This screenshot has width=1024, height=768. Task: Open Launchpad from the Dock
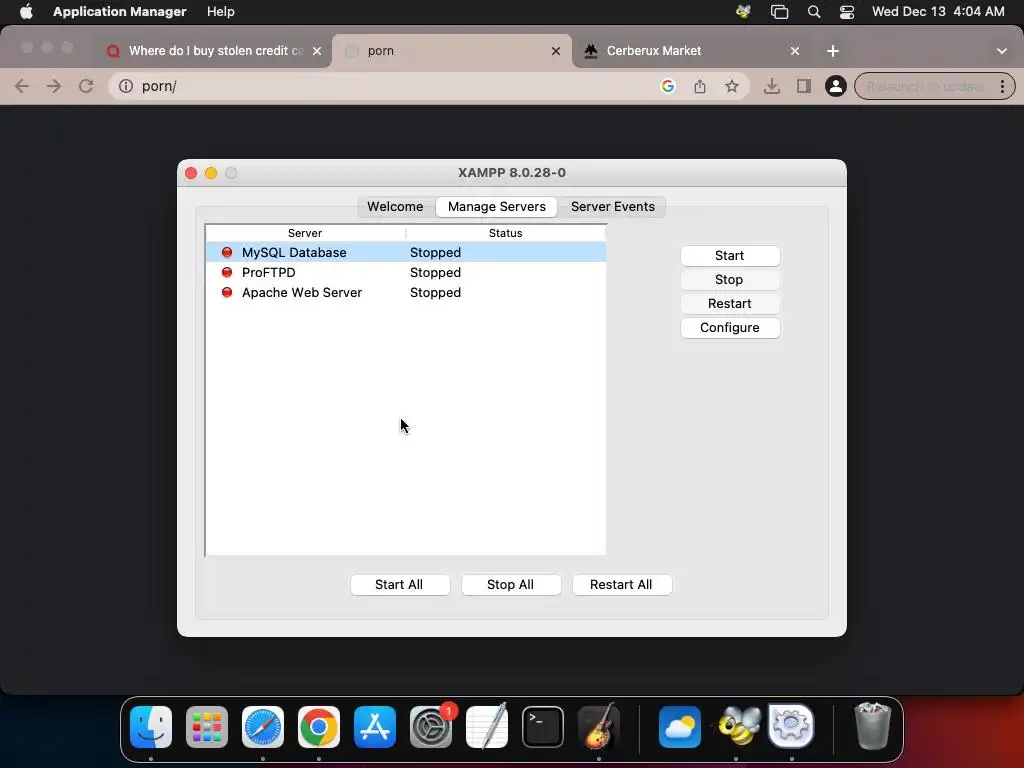(x=207, y=727)
